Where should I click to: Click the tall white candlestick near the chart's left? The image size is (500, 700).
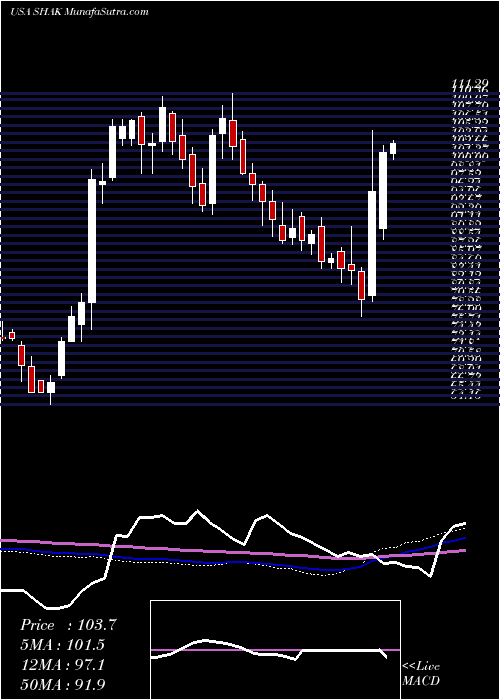[92, 241]
